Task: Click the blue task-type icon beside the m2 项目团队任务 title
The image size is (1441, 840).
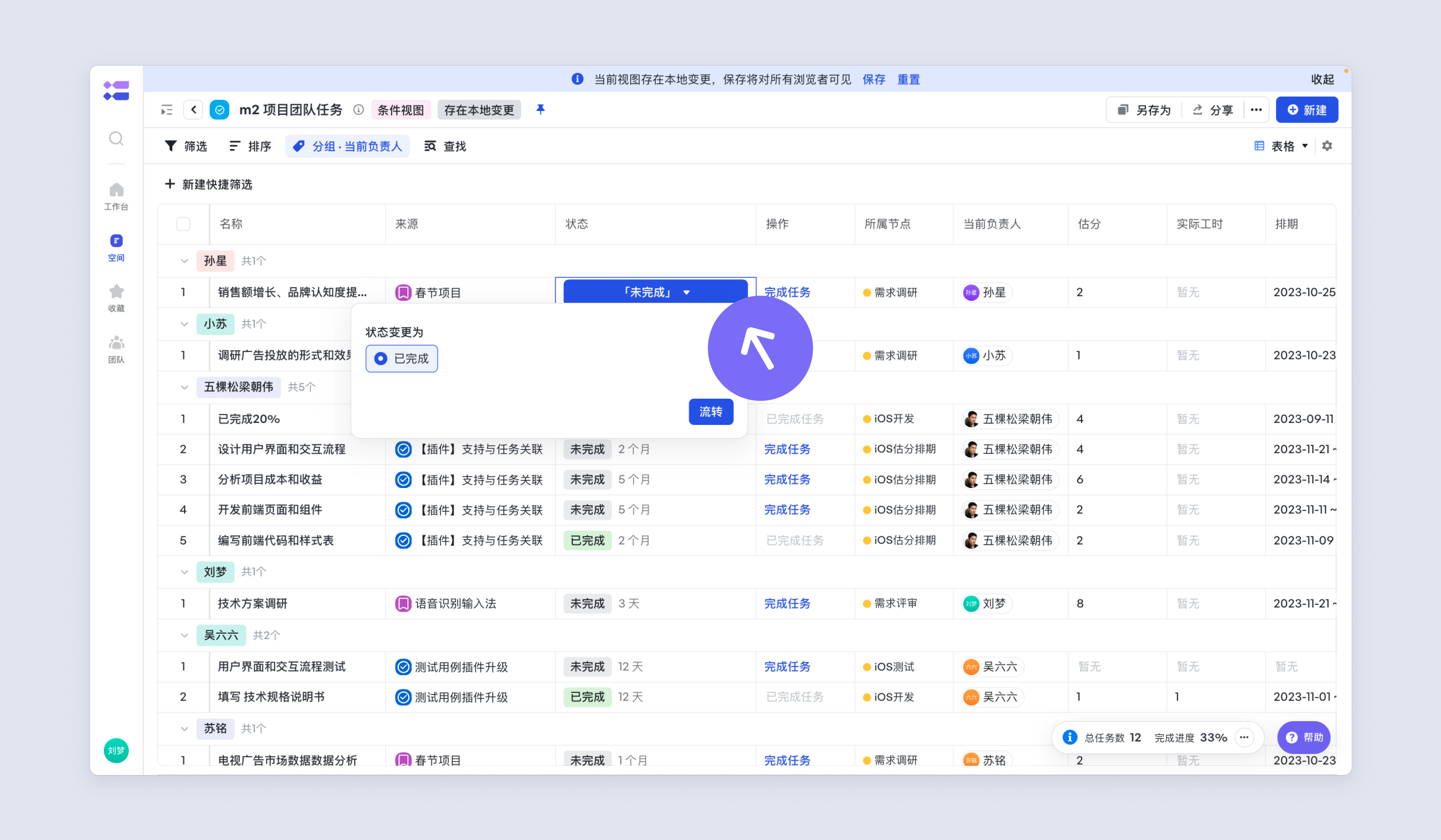Action: (219, 110)
